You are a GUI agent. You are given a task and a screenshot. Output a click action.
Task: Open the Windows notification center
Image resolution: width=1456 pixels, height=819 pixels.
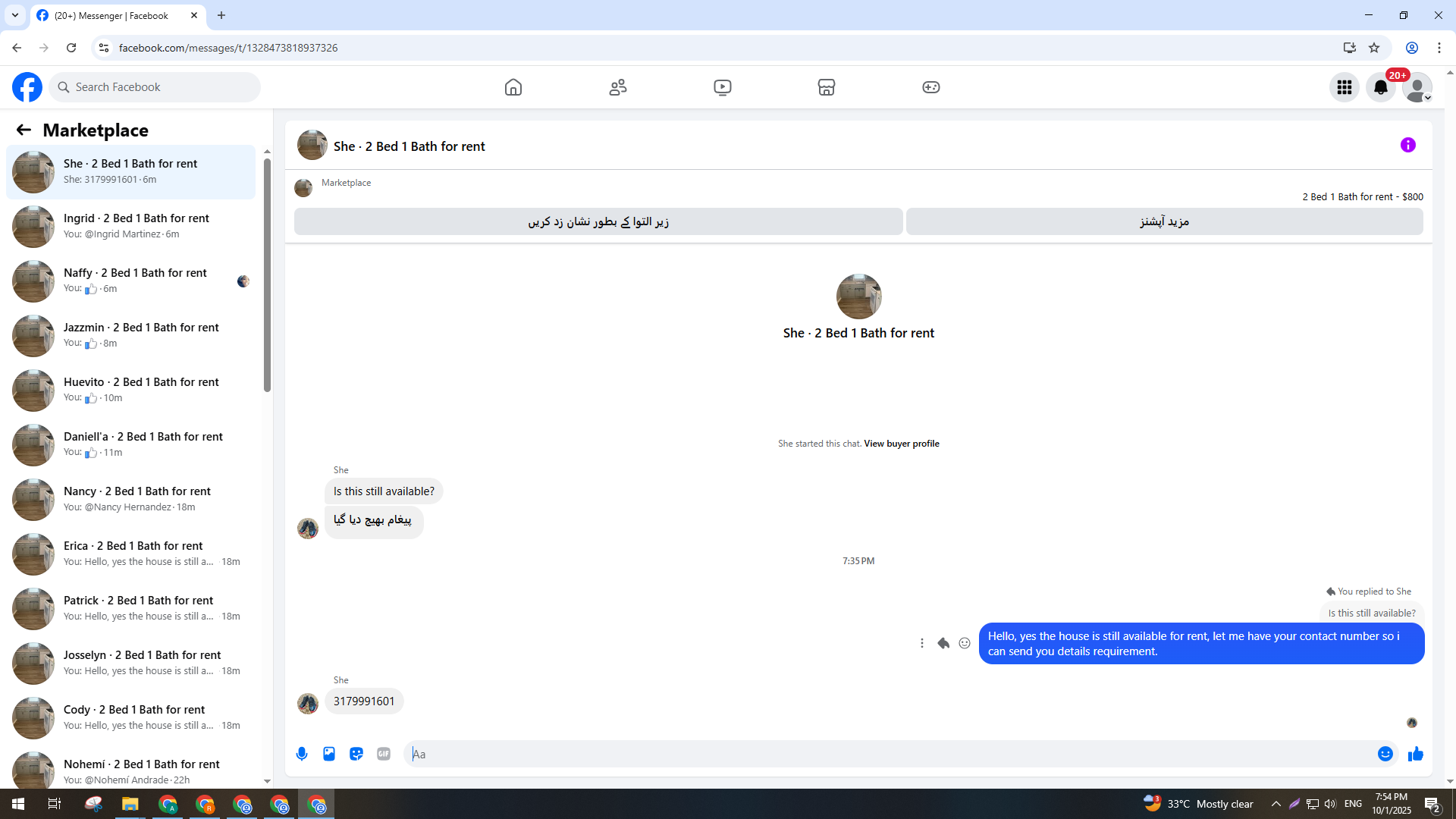pyautogui.click(x=1432, y=804)
